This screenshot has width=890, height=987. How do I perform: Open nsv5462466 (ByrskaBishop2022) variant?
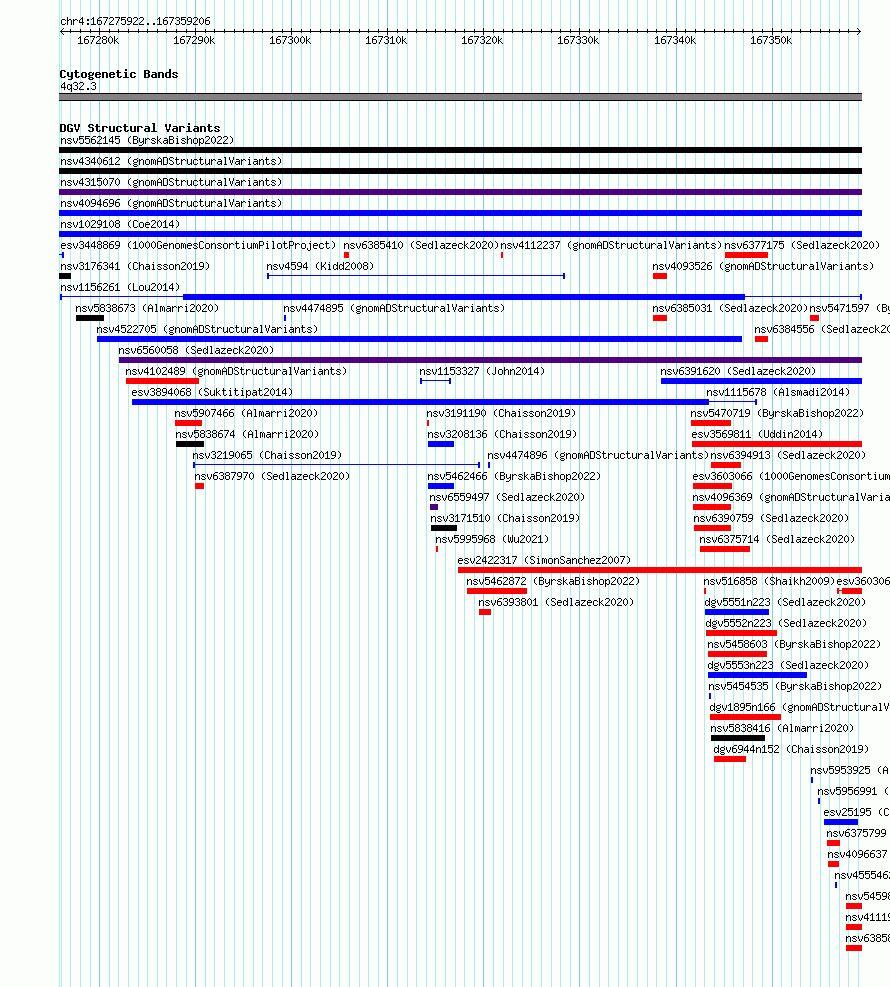click(514, 477)
